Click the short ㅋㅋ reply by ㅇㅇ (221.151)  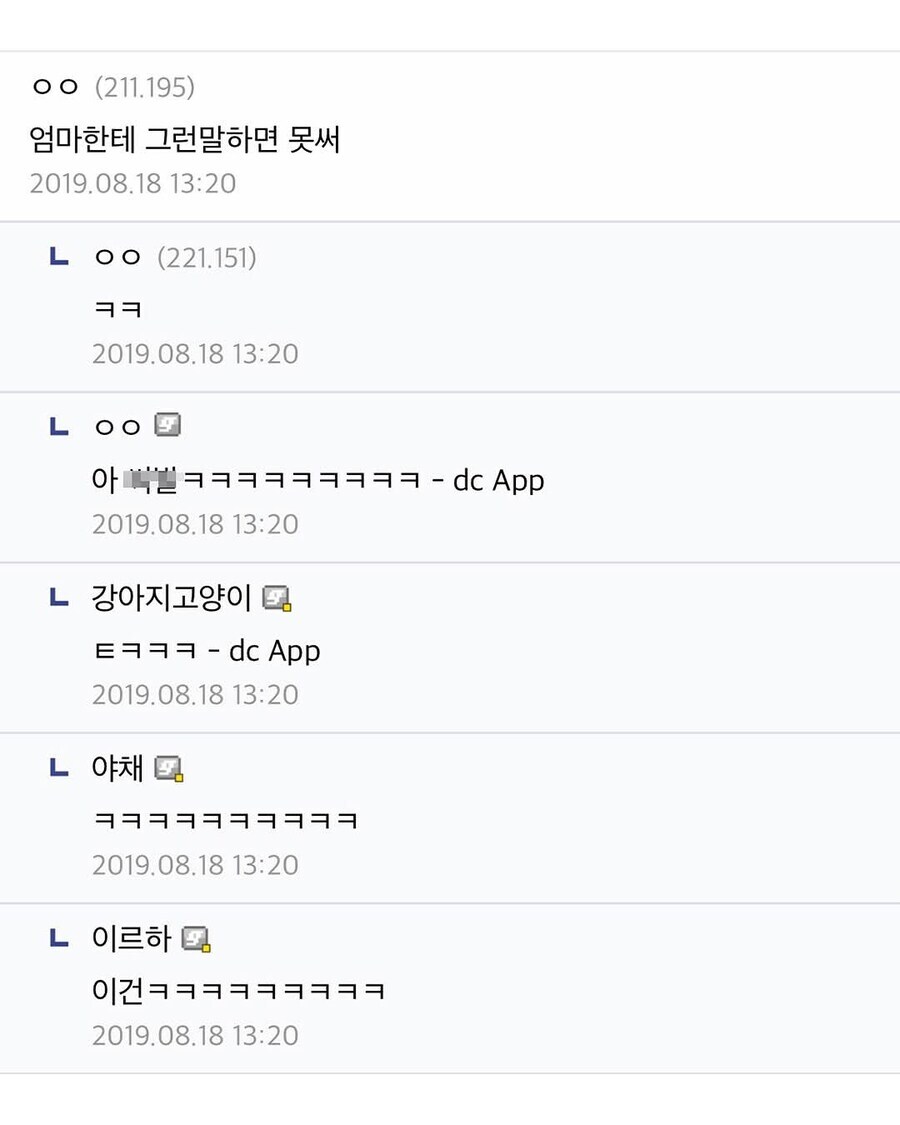click(117, 309)
